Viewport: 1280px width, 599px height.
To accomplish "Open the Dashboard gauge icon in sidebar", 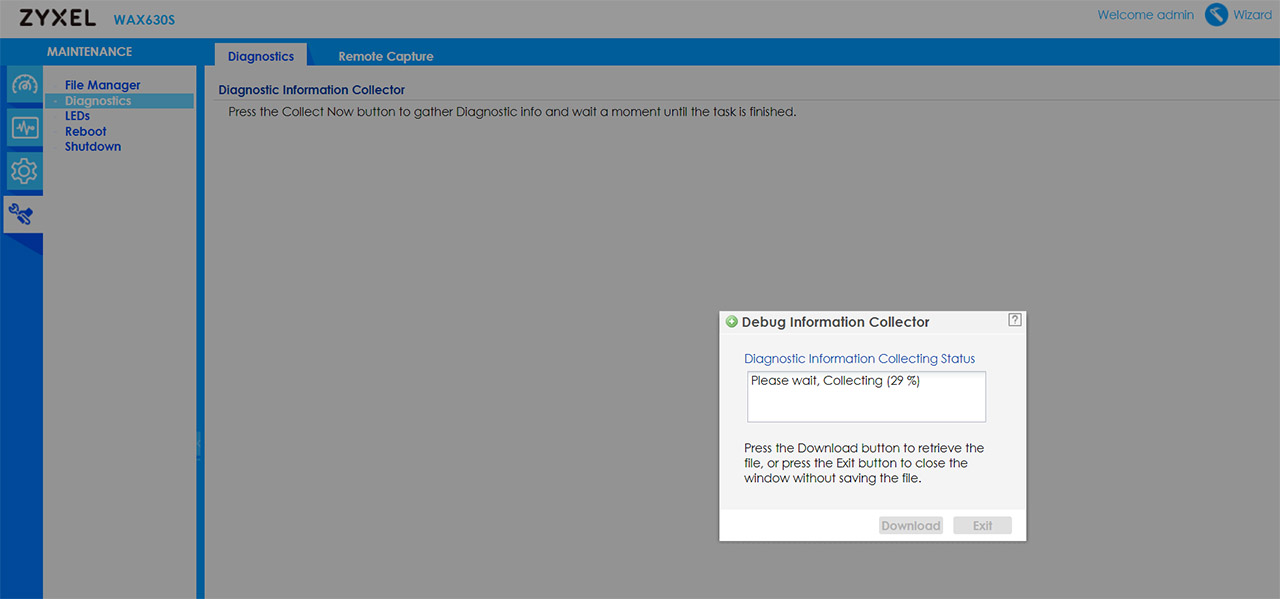I will pyautogui.click(x=24, y=85).
